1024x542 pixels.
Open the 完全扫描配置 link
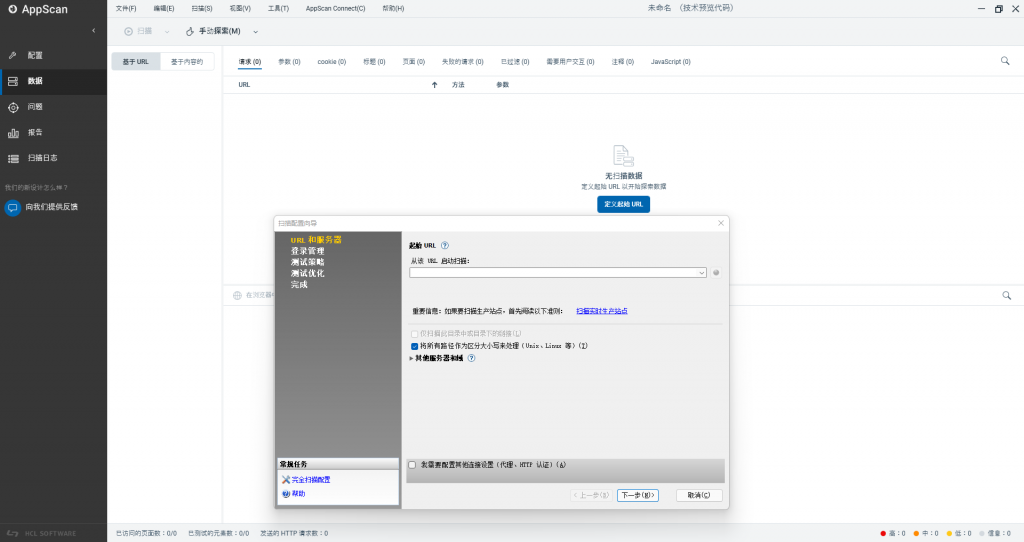coord(311,479)
